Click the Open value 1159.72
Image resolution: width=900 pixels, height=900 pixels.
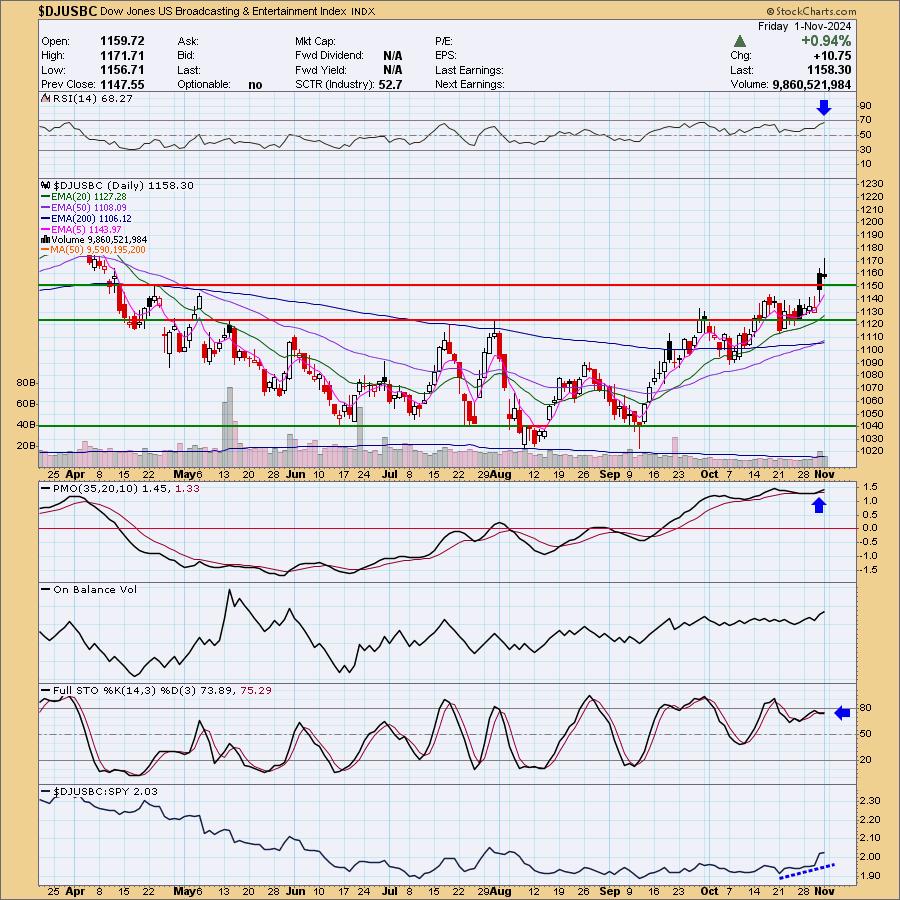click(122, 41)
